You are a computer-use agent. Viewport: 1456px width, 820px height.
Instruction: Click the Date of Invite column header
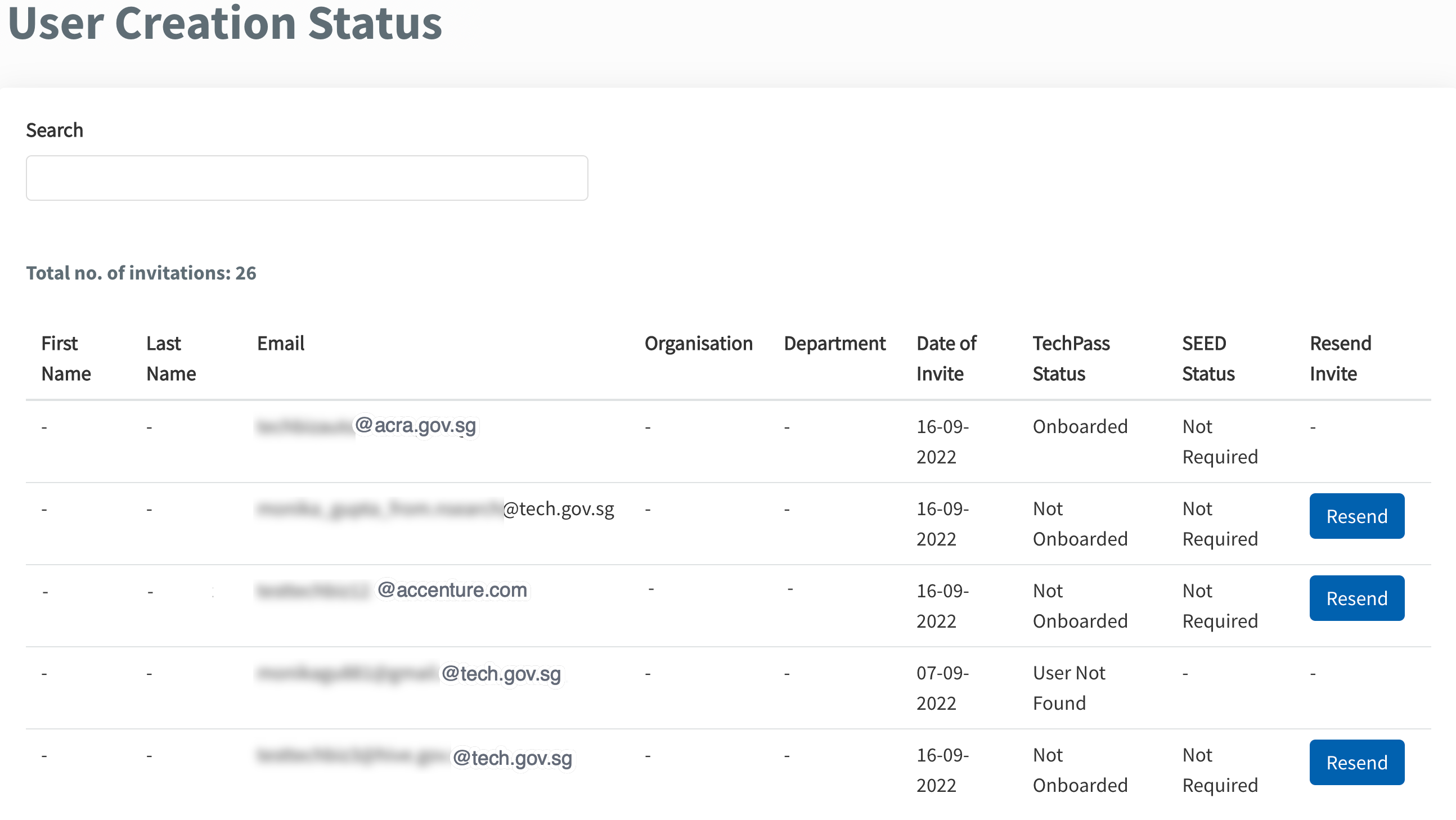pyautogui.click(x=946, y=358)
